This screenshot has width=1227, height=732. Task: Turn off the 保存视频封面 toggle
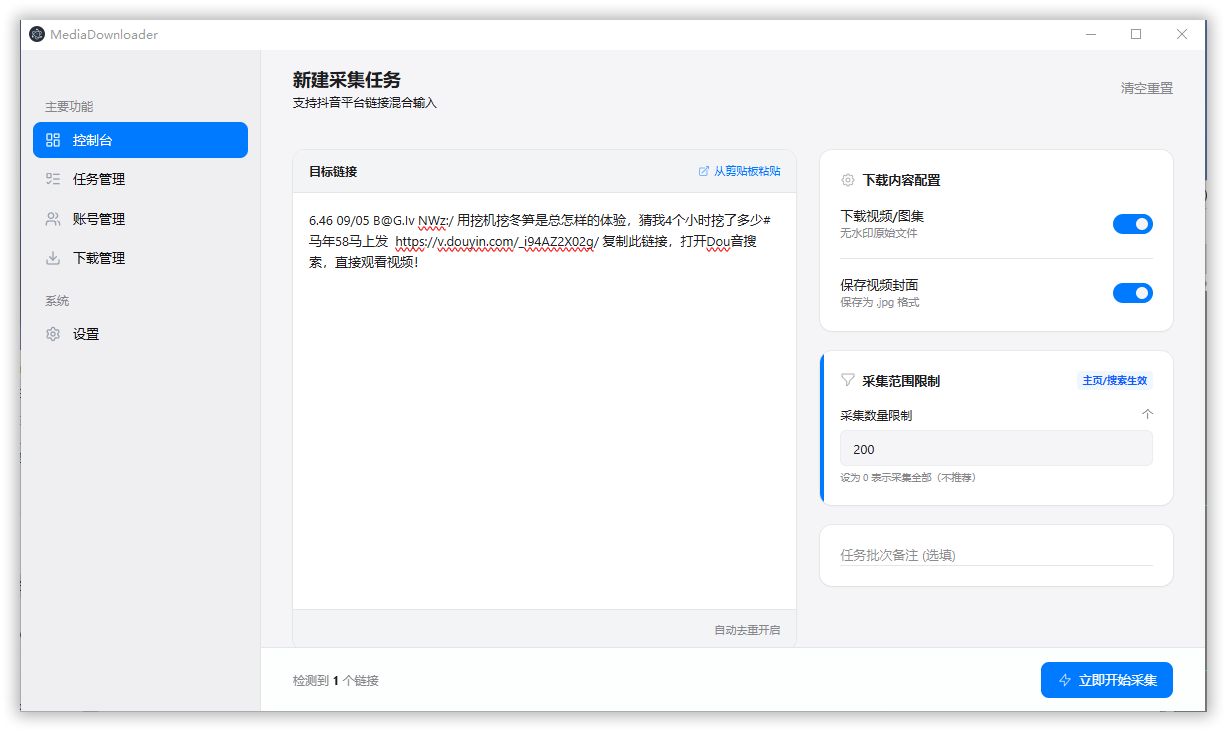(1132, 293)
